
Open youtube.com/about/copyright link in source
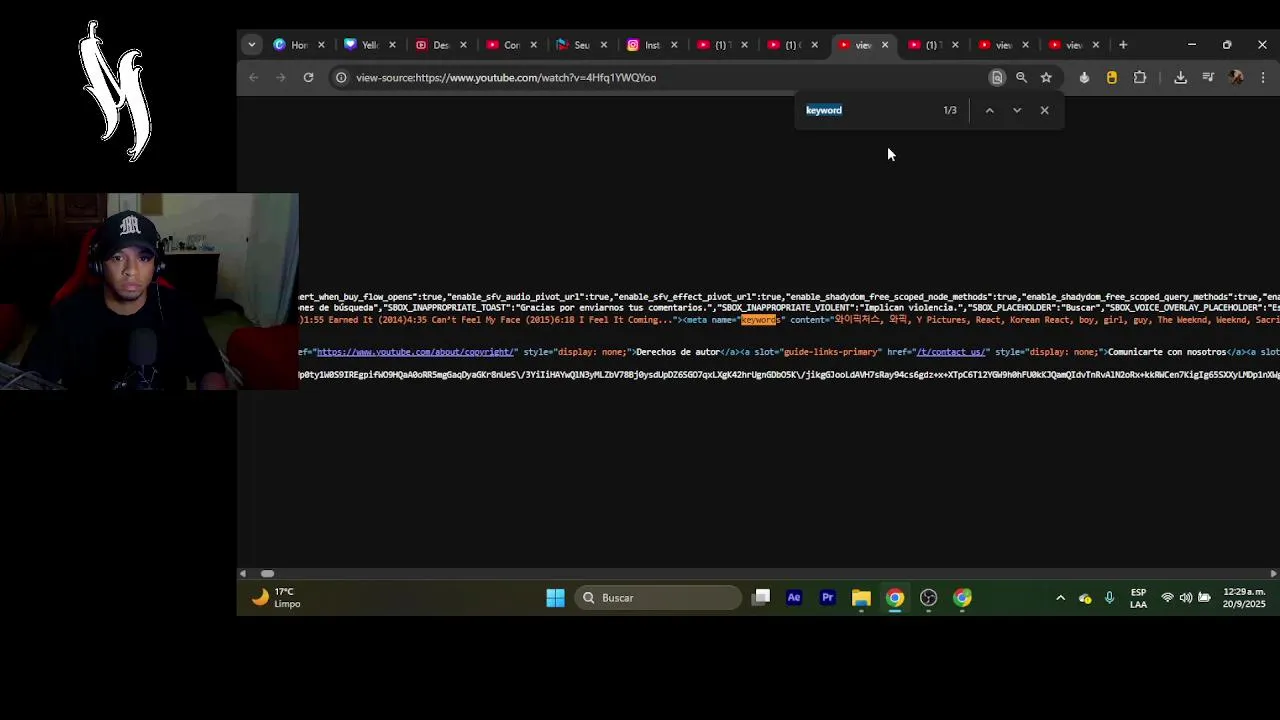[416, 352]
